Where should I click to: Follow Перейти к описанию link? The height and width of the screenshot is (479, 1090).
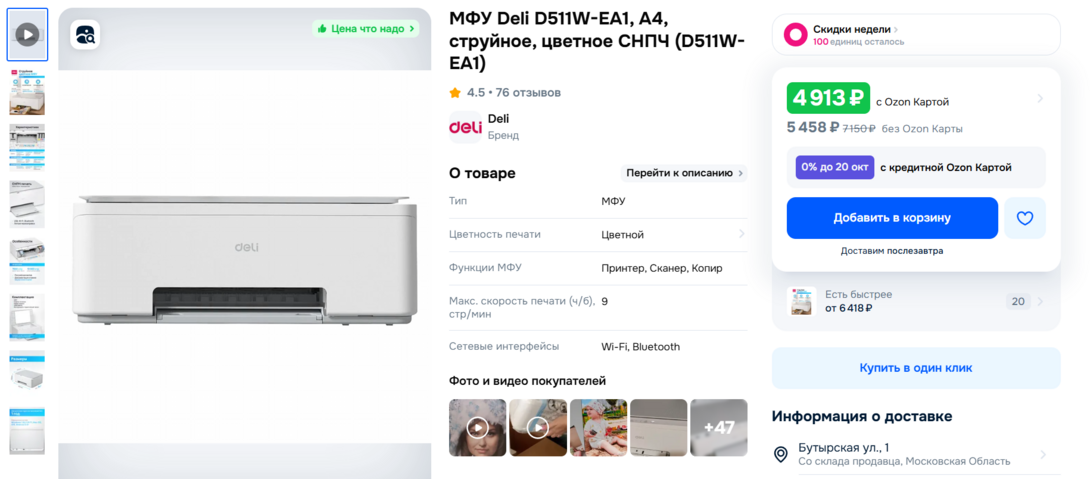684,173
